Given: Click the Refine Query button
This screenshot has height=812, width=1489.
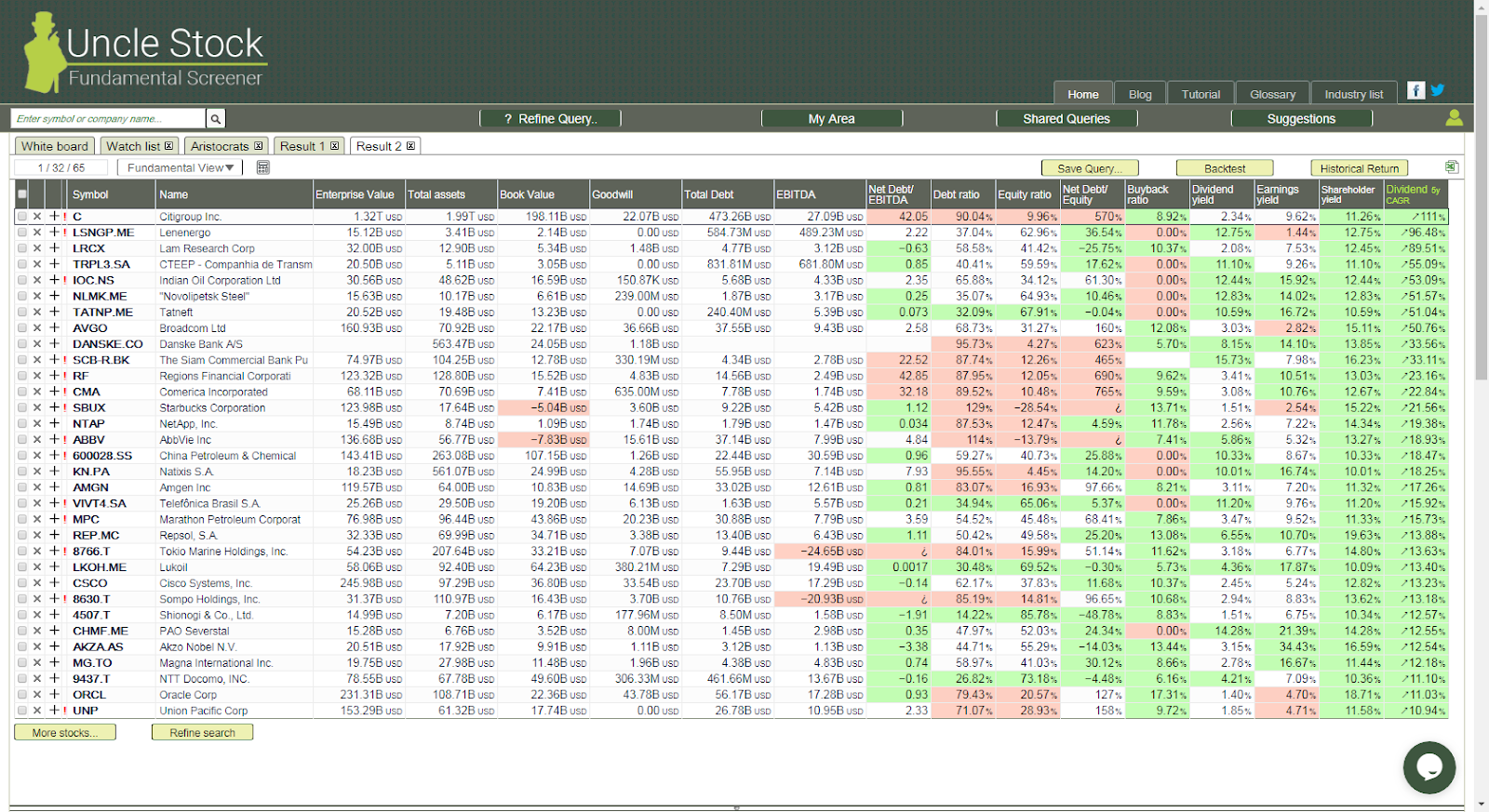Looking at the screenshot, I should (550, 118).
